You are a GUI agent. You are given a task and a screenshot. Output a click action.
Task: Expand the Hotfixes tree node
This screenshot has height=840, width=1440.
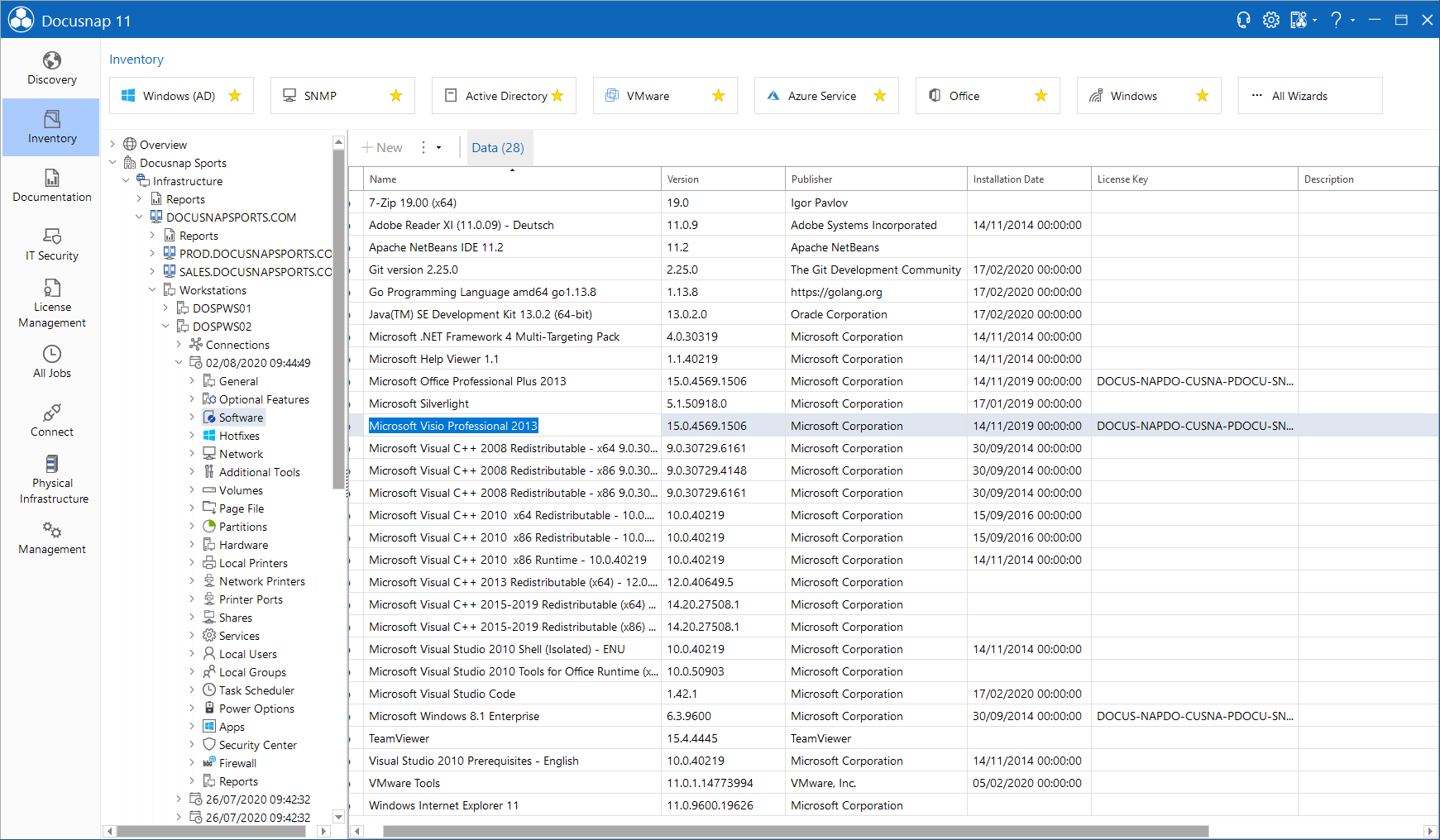pyautogui.click(x=193, y=436)
